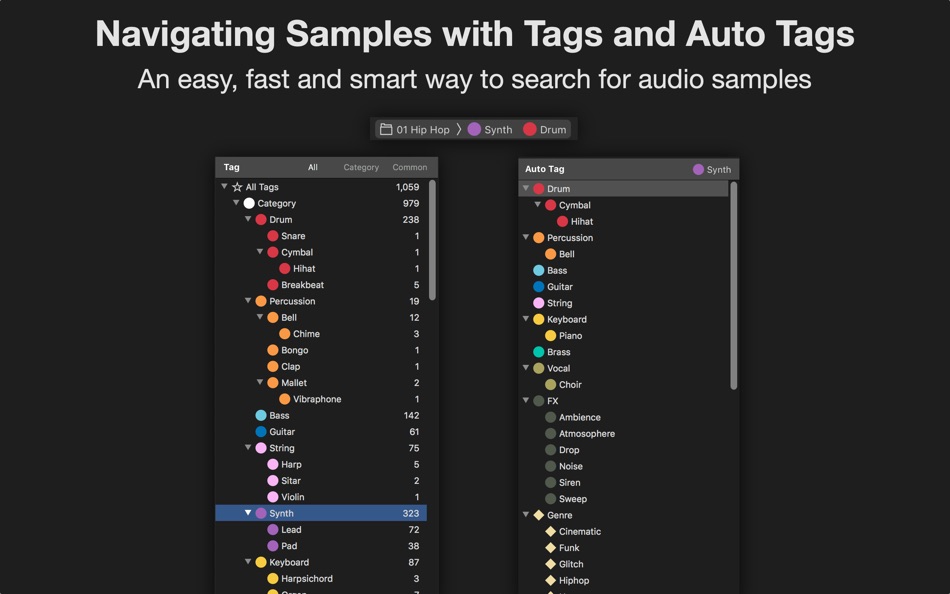The image size is (950, 594).
Task: Click the purple Lead tag circle
Action: click(273, 530)
